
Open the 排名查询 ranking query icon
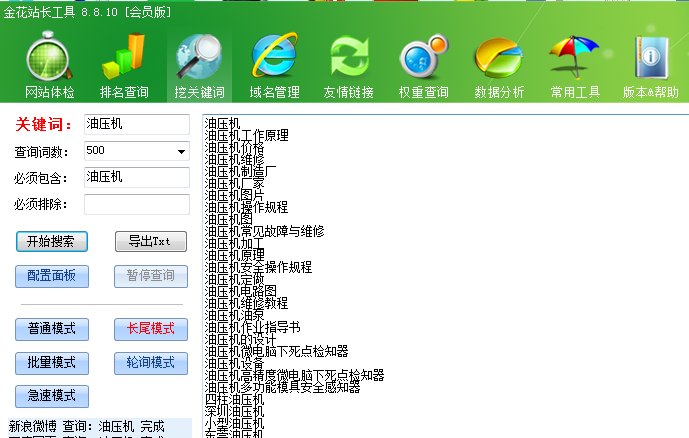(124, 66)
